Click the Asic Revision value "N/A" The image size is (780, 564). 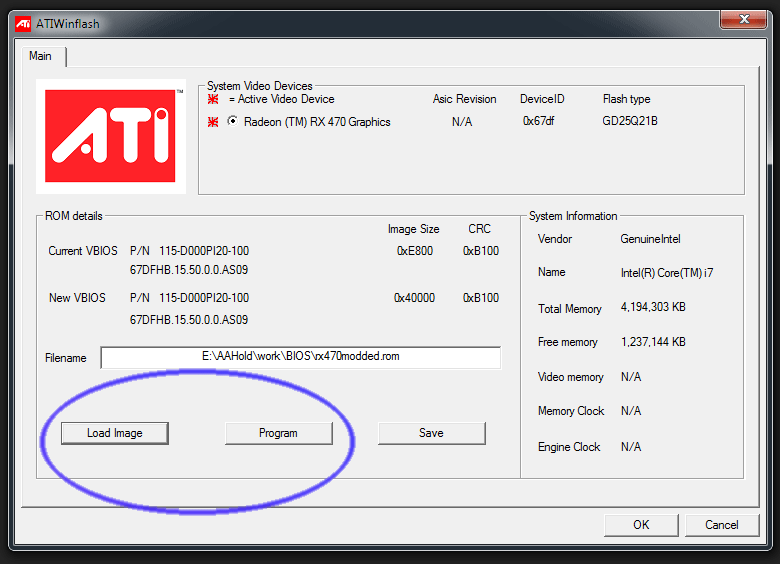tap(462, 122)
